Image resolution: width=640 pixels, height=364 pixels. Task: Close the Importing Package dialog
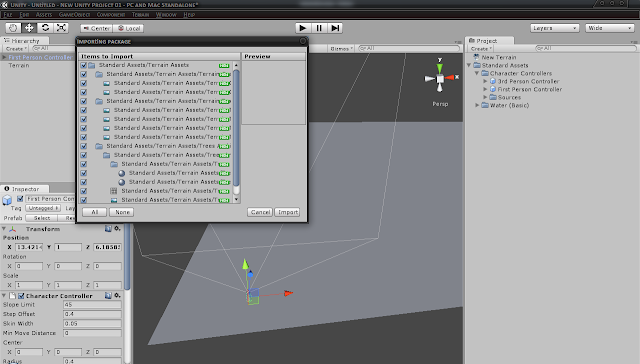pos(303,41)
